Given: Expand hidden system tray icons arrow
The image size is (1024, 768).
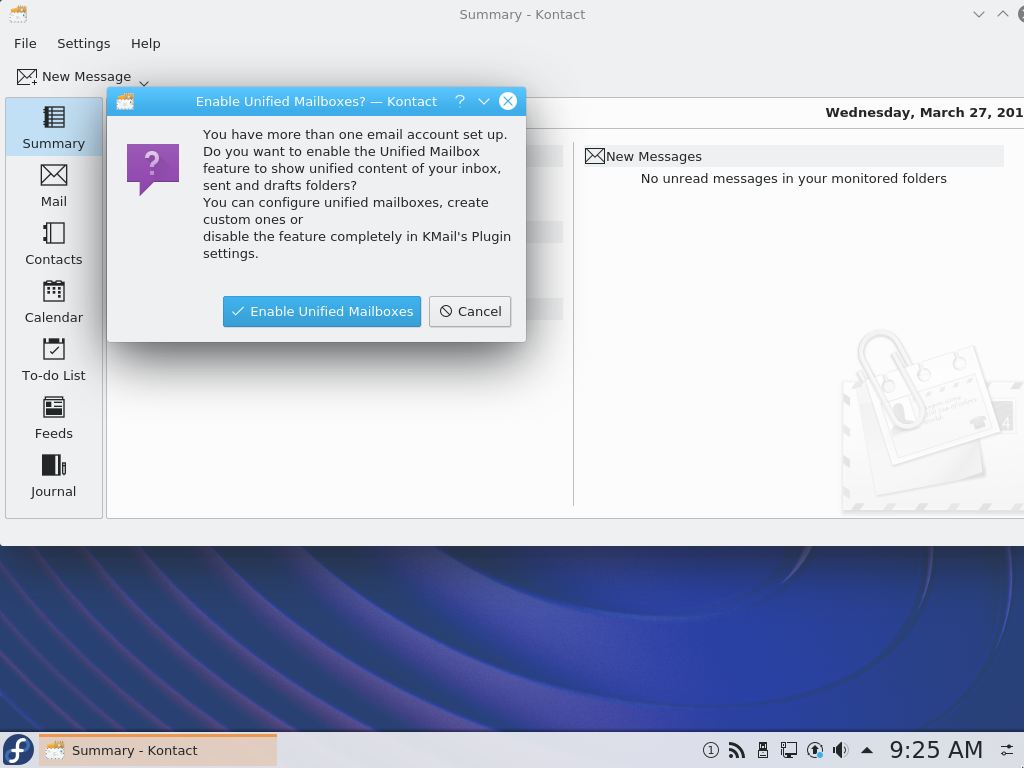Looking at the screenshot, I should pyautogui.click(x=867, y=750).
